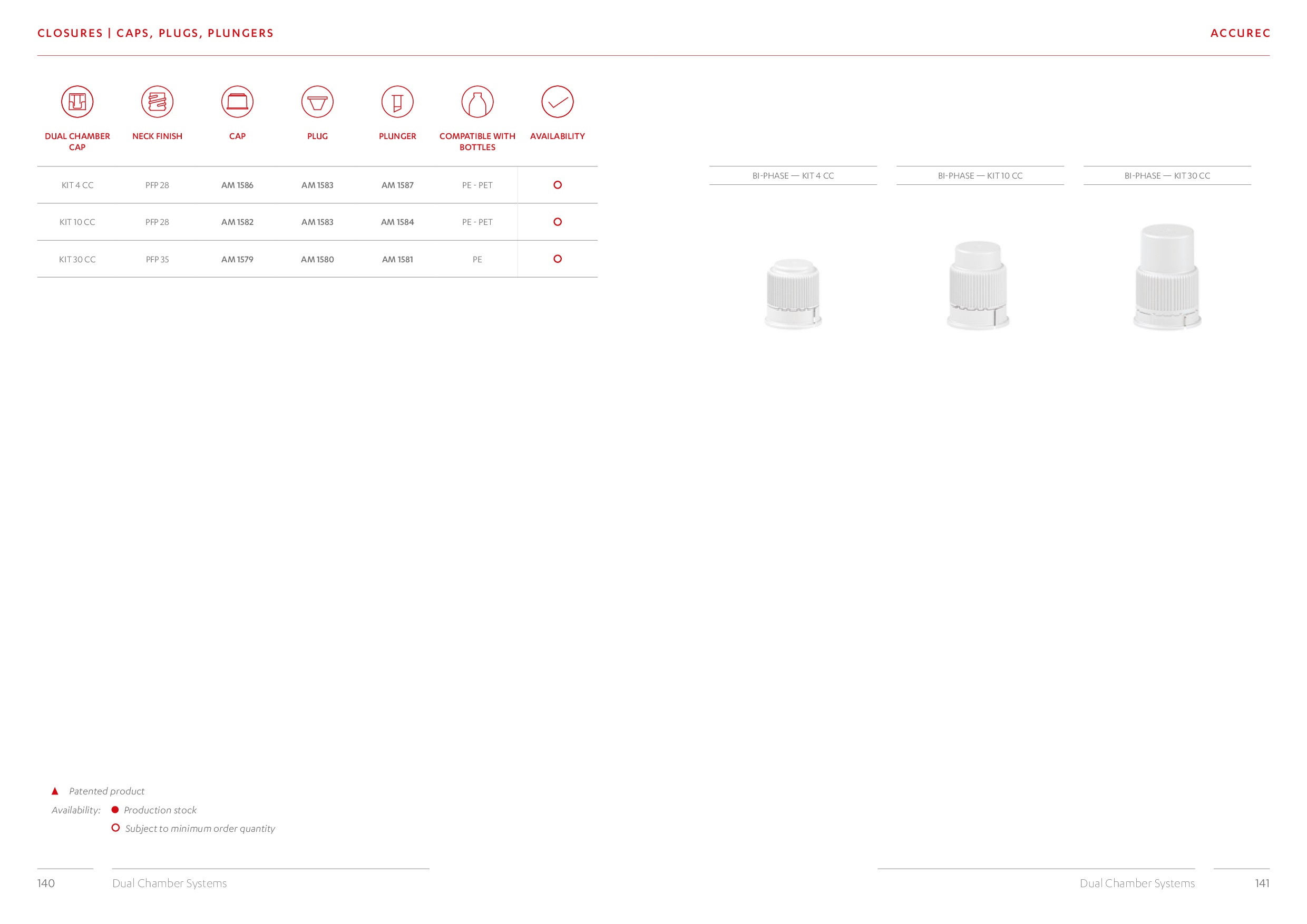Screen dimensions: 1307x924
Task: Click the 'CAP' column heading text
Action: (x=237, y=136)
